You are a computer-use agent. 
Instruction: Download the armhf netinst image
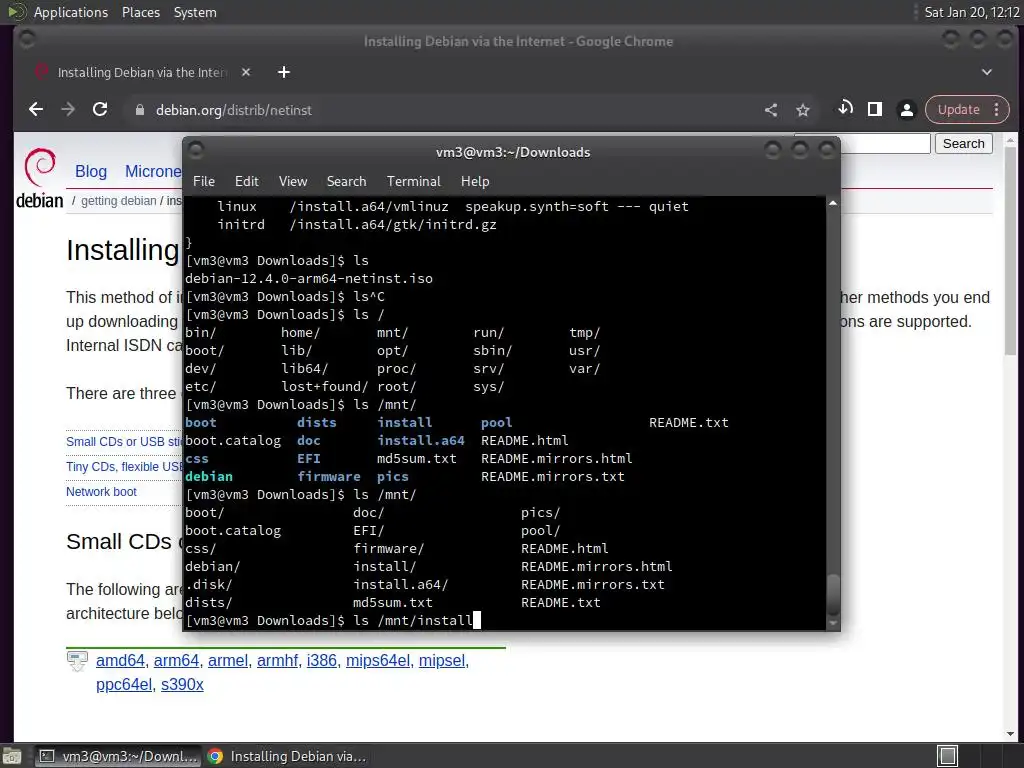(278, 660)
